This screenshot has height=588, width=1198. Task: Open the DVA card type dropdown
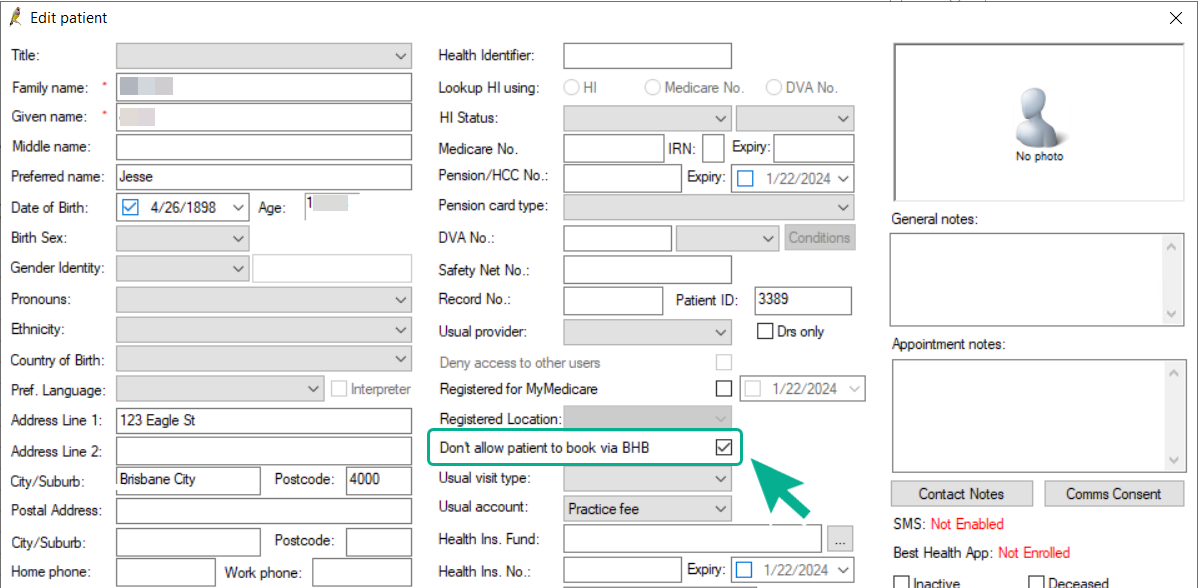pos(727,237)
